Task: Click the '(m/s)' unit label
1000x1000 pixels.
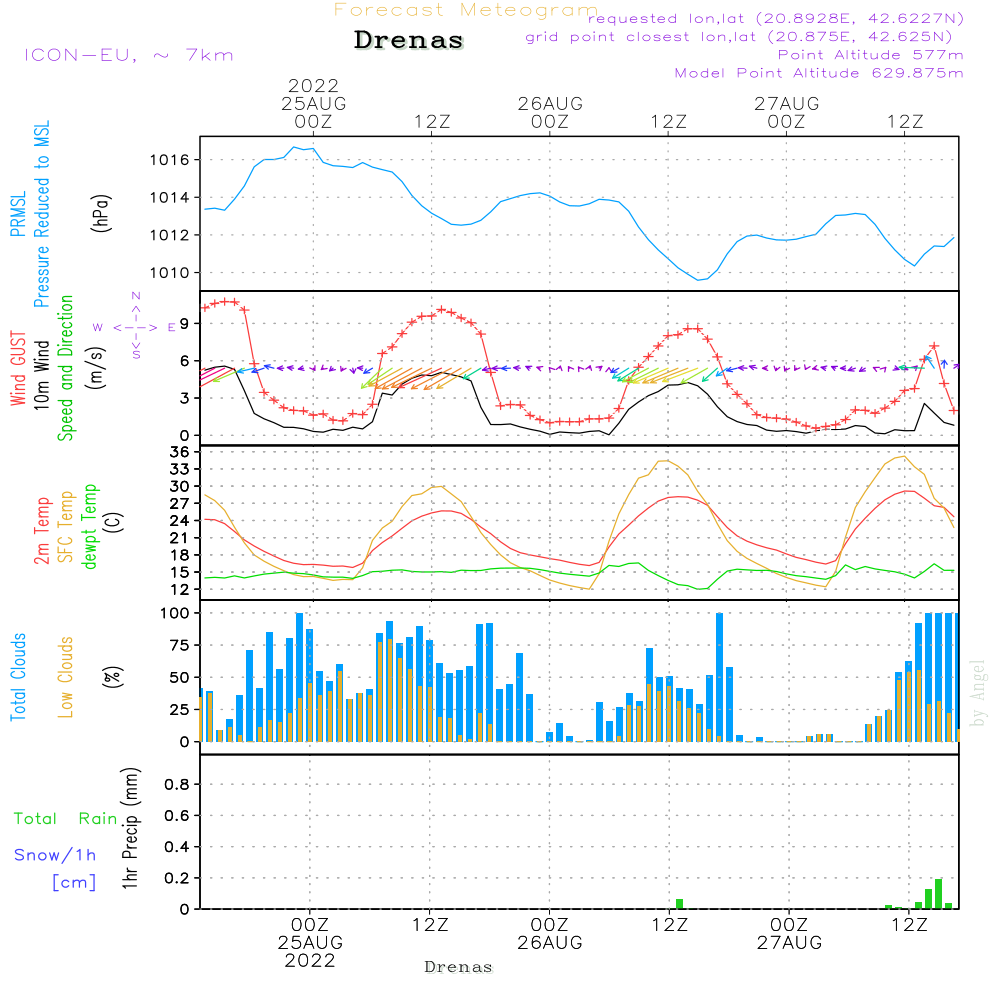Action: [x=96, y=368]
